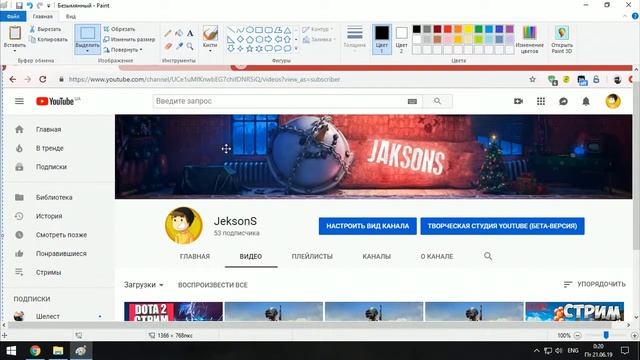Viewport: 640px width, 360px height.
Task: Switch to the Вид ribbon tab
Action: coord(71,16)
